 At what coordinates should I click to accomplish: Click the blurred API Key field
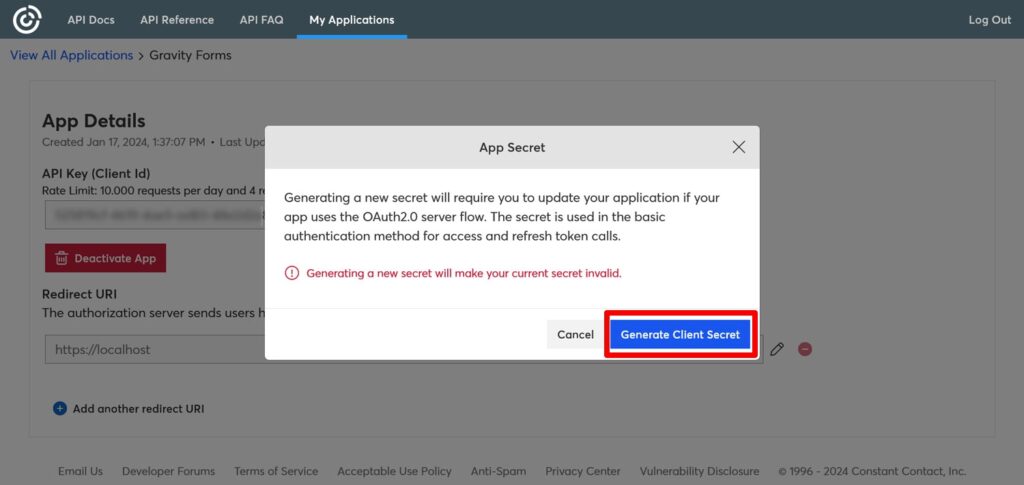[x=150, y=214]
